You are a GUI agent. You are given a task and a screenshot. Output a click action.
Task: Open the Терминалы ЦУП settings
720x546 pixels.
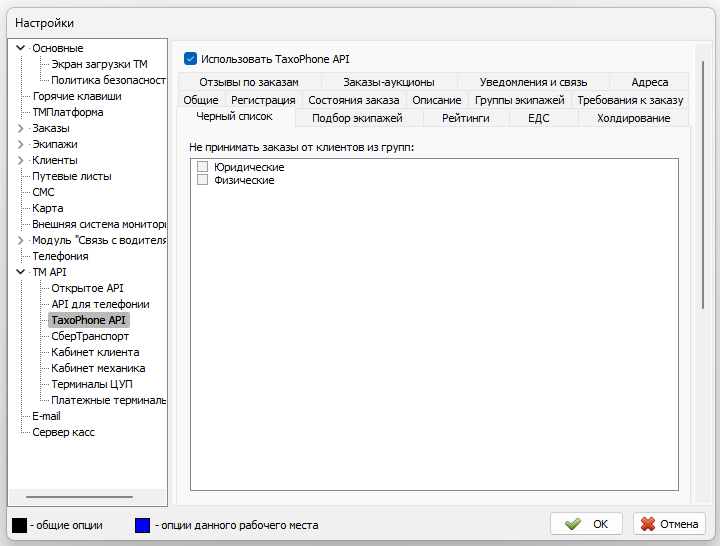pyautogui.click(x=92, y=384)
